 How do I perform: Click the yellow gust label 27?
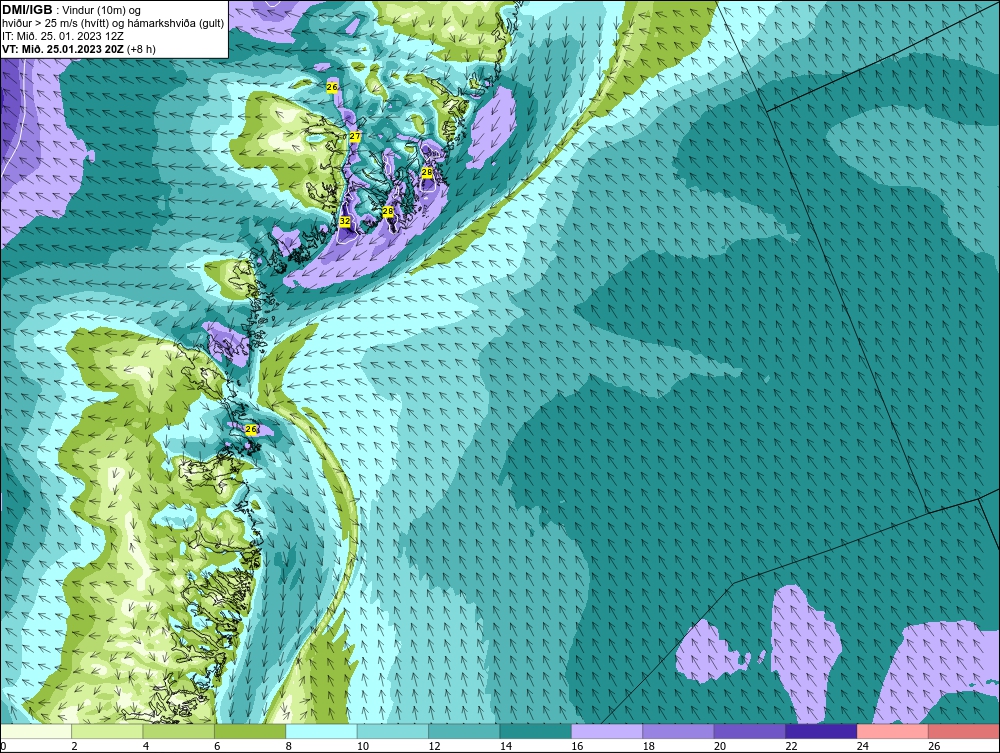[355, 136]
